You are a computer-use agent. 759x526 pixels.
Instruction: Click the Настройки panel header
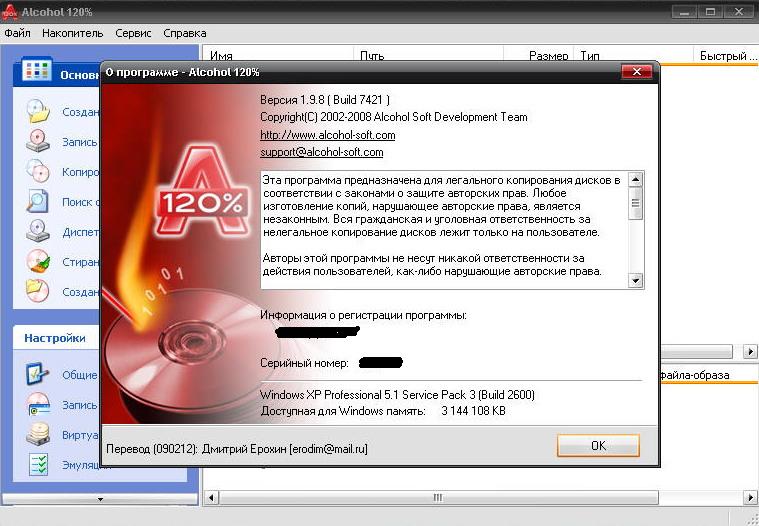[56, 338]
